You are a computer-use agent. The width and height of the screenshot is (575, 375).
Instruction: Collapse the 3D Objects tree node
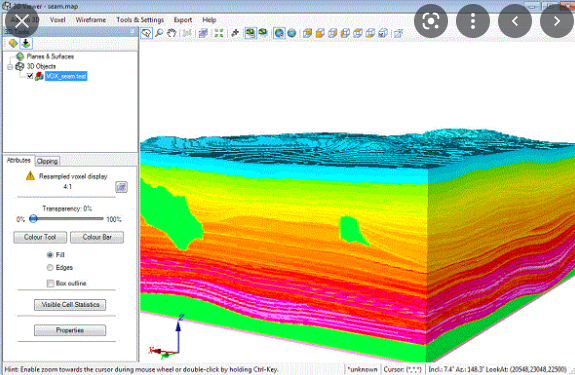point(10,66)
